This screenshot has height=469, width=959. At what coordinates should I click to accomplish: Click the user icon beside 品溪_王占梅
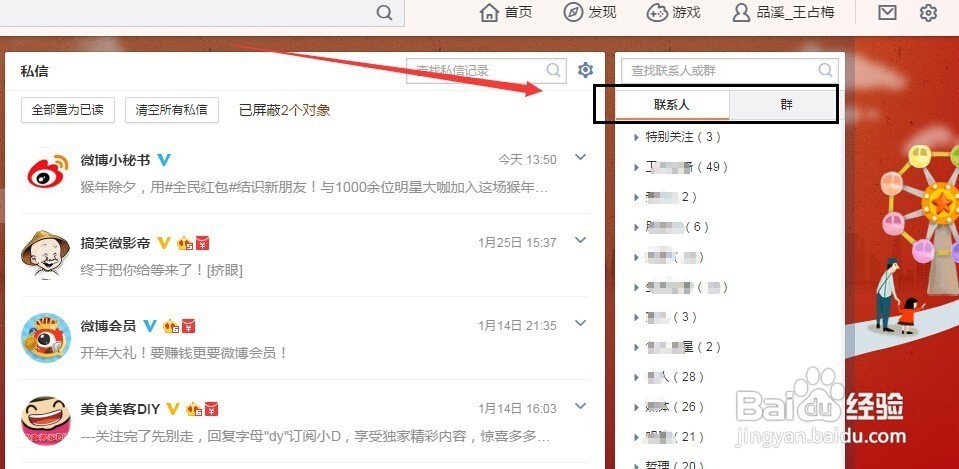point(741,12)
